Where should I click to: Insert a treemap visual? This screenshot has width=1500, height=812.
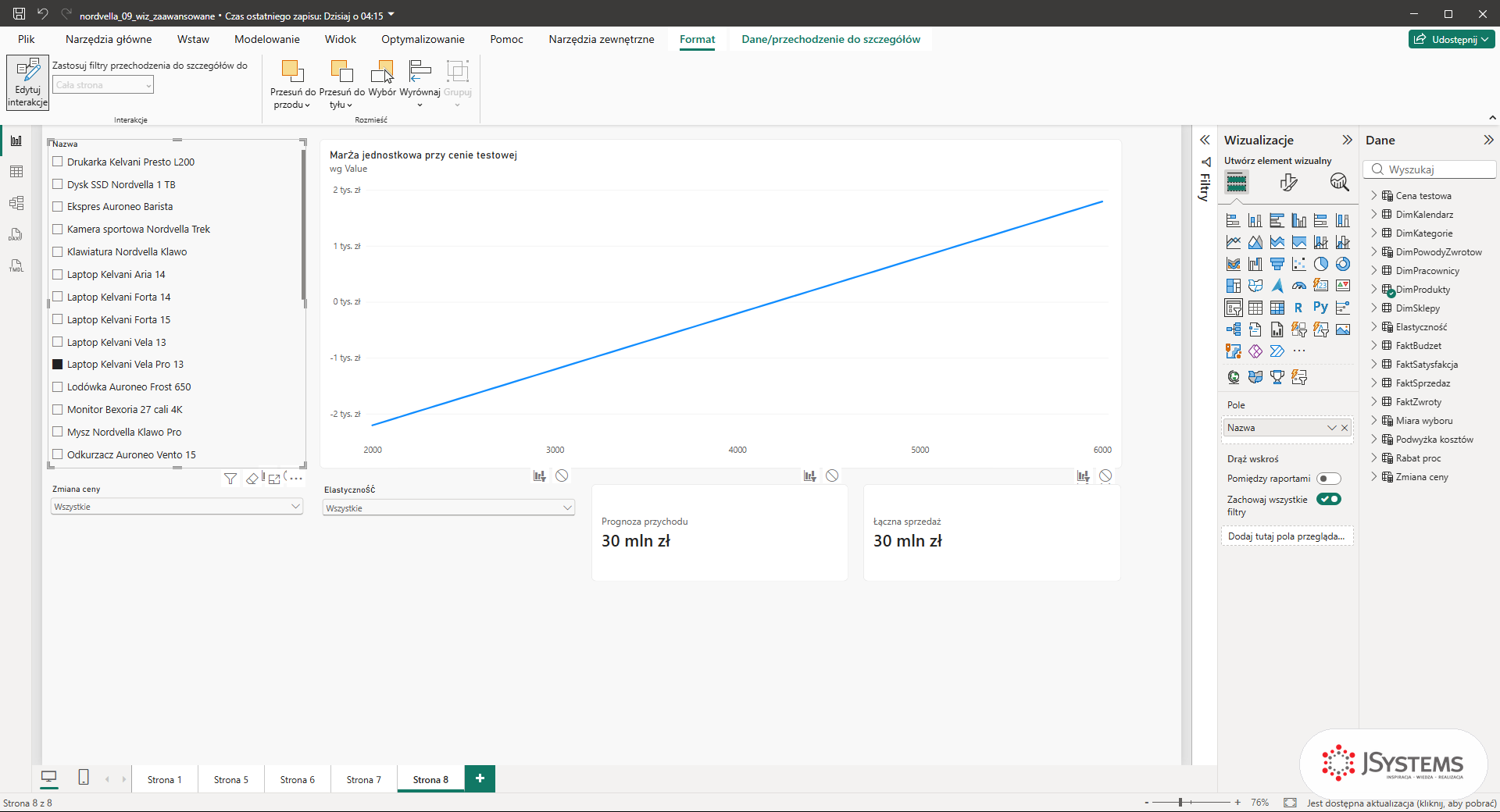[x=1233, y=286]
